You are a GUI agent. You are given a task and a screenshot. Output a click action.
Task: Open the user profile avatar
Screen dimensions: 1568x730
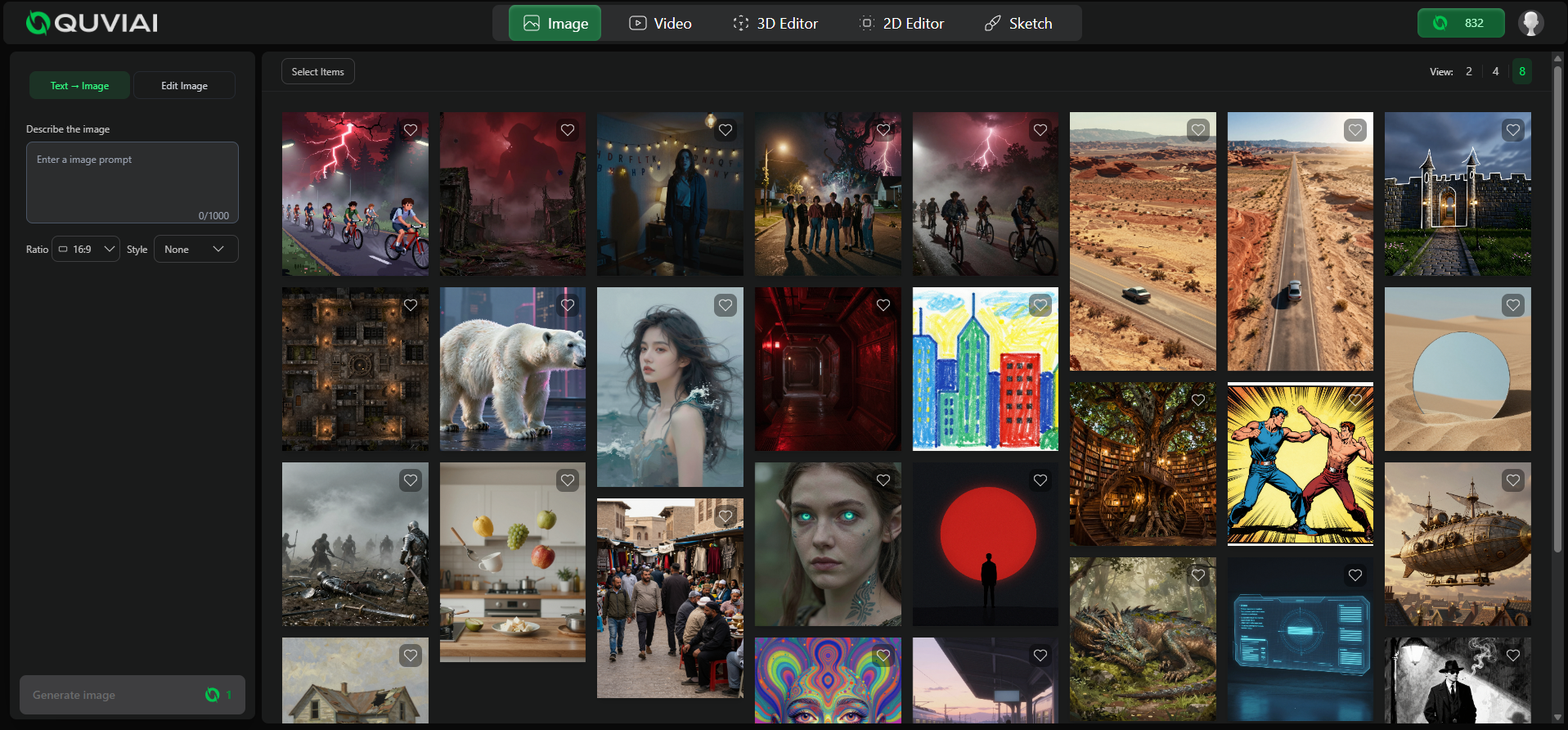pos(1530,23)
